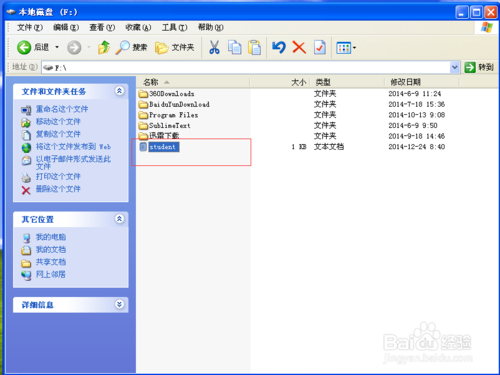The height and width of the screenshot is (375, 500).
Task: Click the Paste clipboard icon
Action: pos(255,48)
